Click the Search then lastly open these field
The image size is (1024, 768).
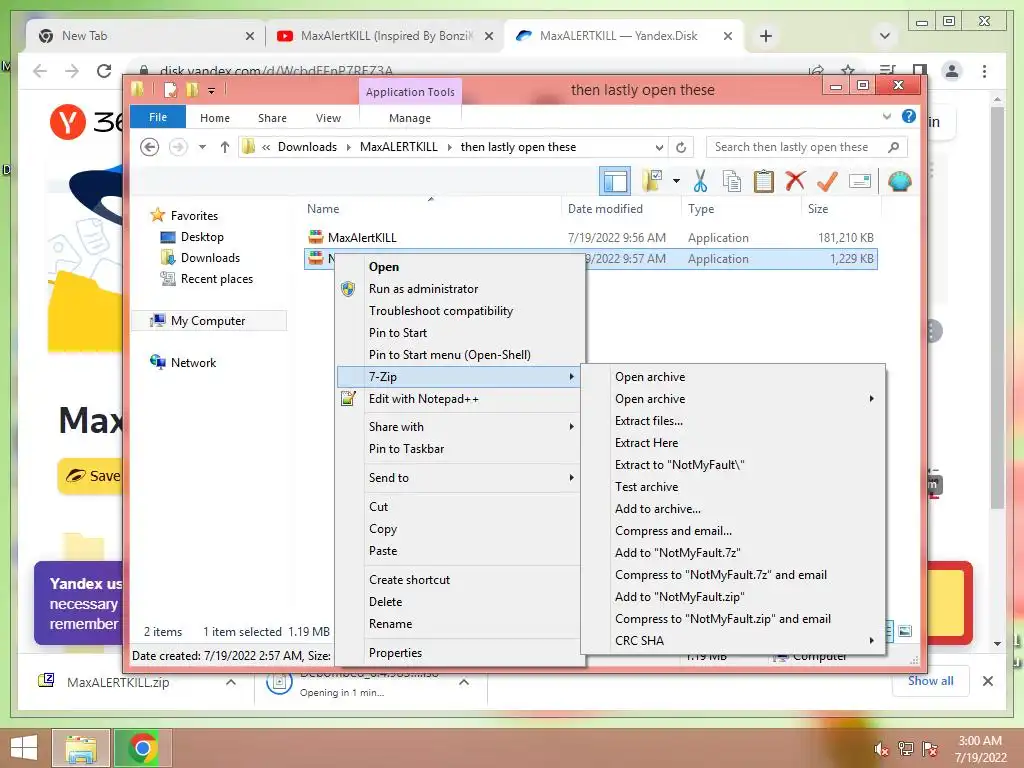[807, 147]
